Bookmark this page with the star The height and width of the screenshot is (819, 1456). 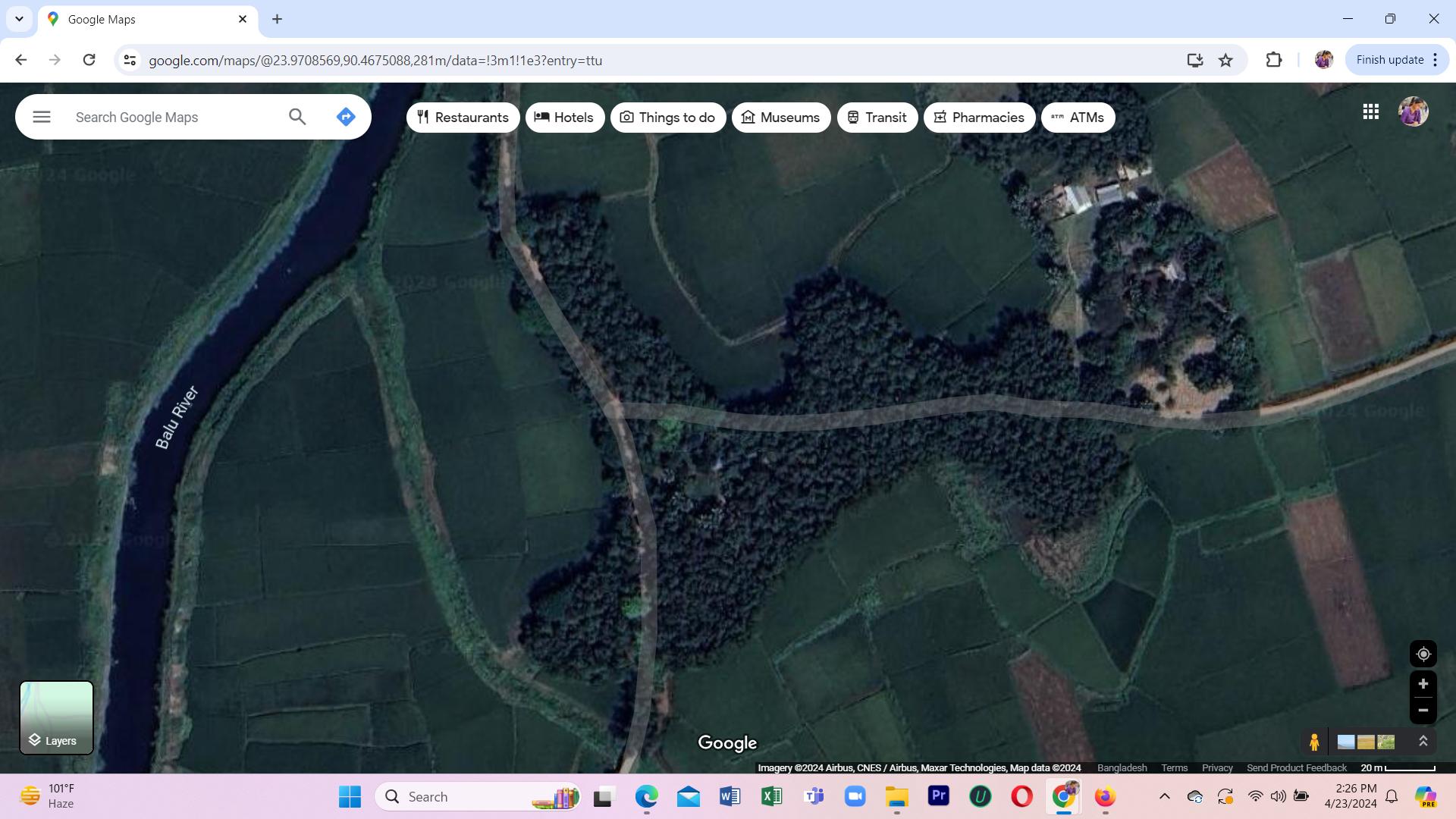1225,60
